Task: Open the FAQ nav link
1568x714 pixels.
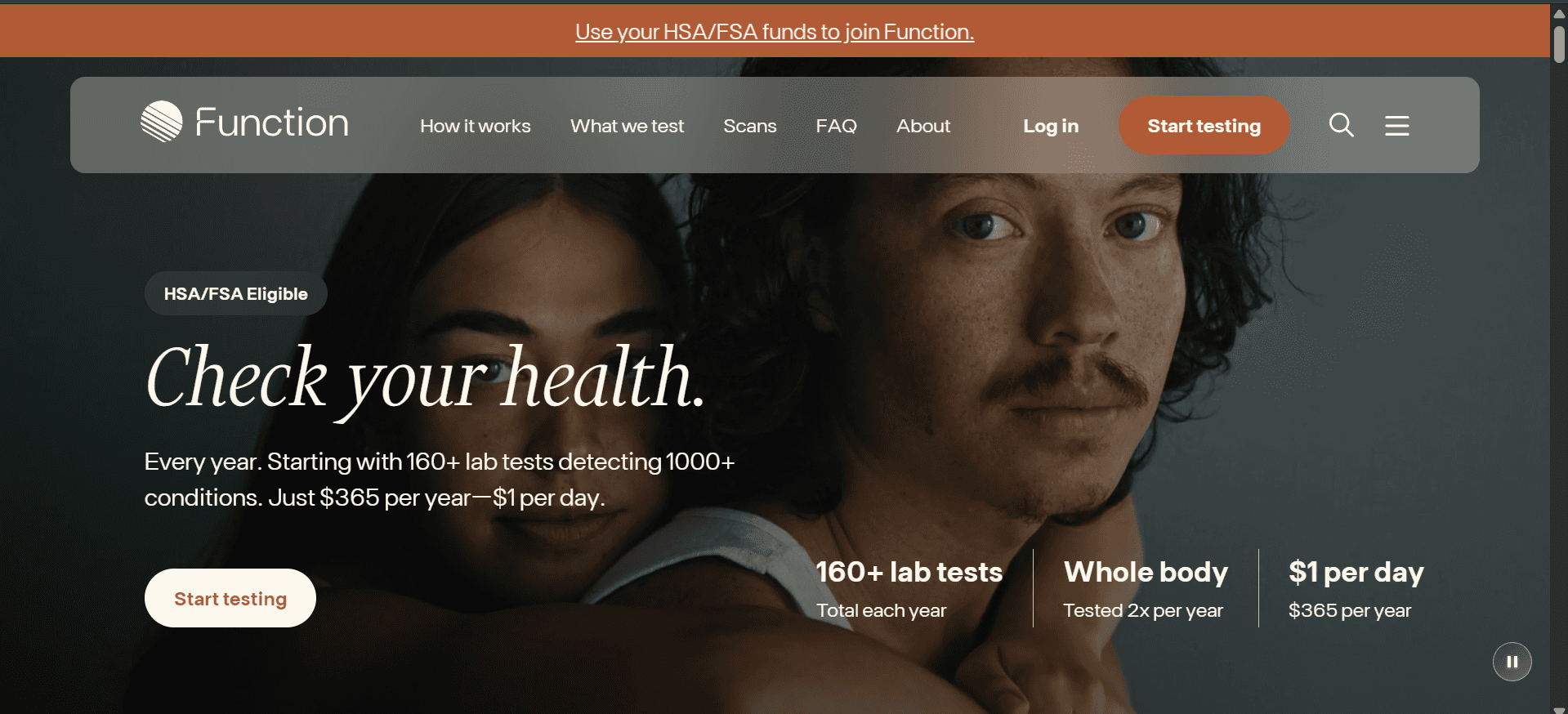Action: (x=836, y=126)
